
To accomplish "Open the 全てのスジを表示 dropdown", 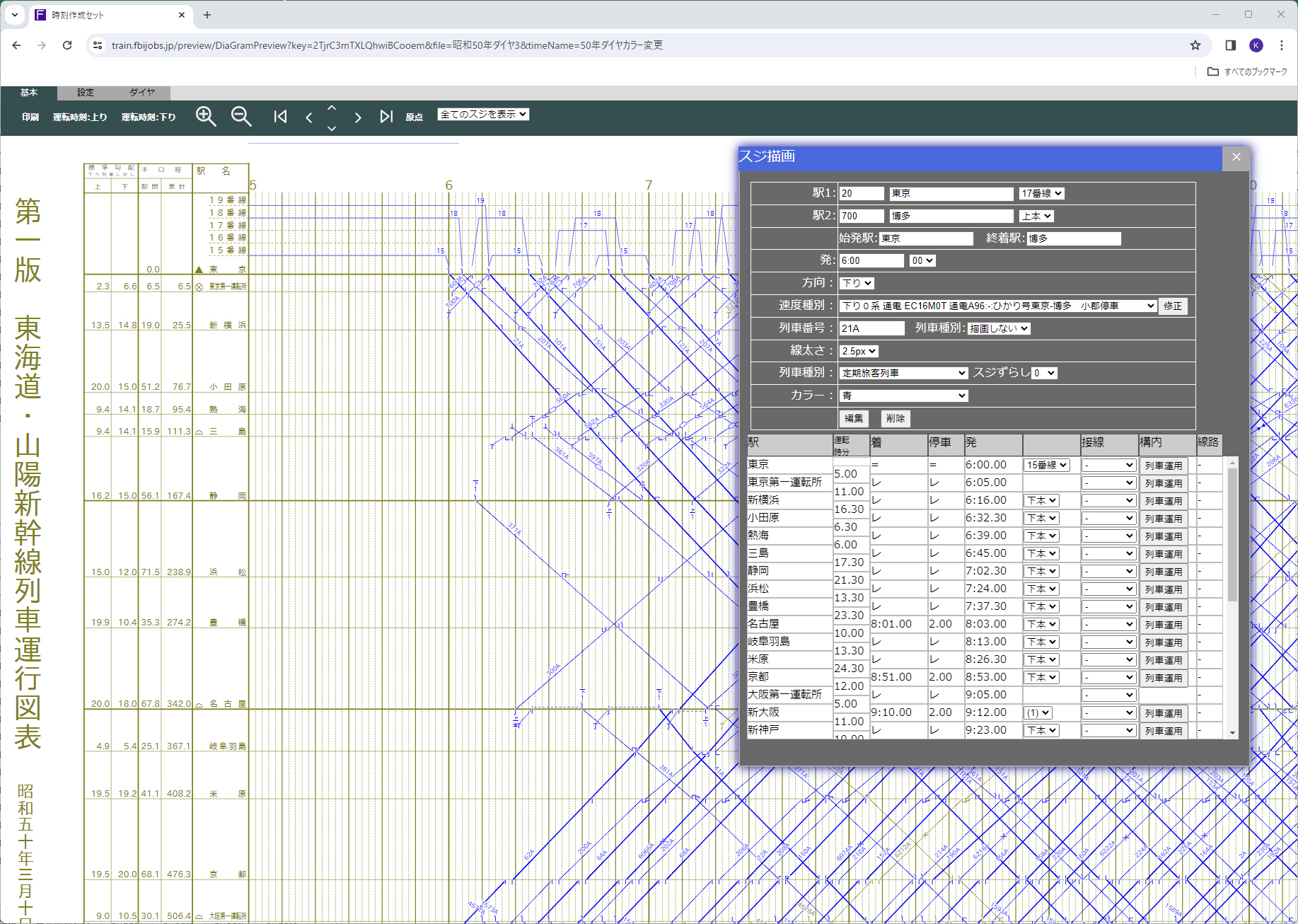I will point(483,115).
